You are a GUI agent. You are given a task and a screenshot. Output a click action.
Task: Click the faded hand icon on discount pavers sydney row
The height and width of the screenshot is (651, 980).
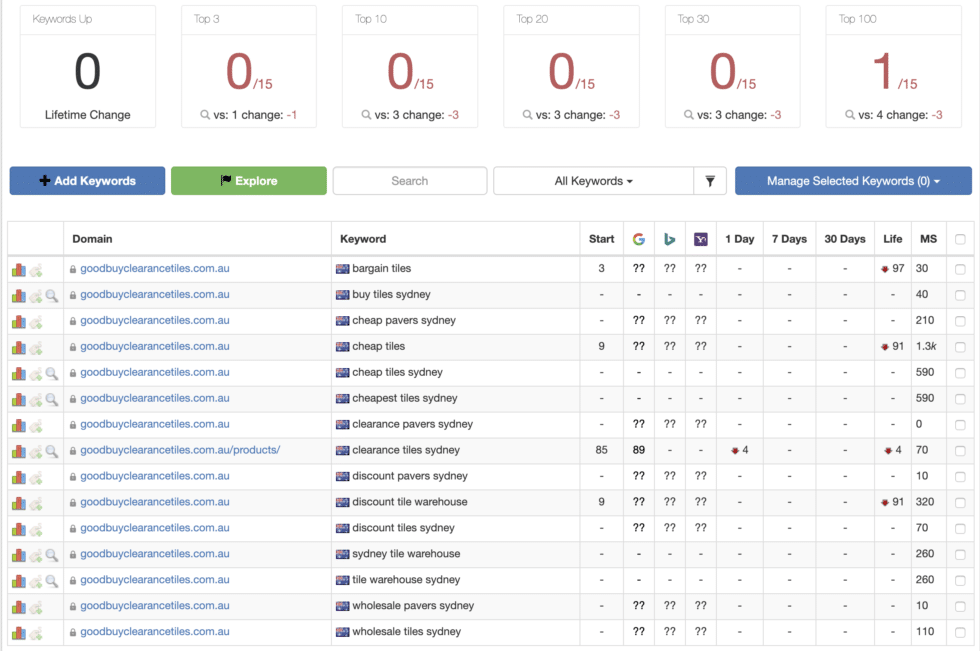pyautogui.click(x=36, y=477)
